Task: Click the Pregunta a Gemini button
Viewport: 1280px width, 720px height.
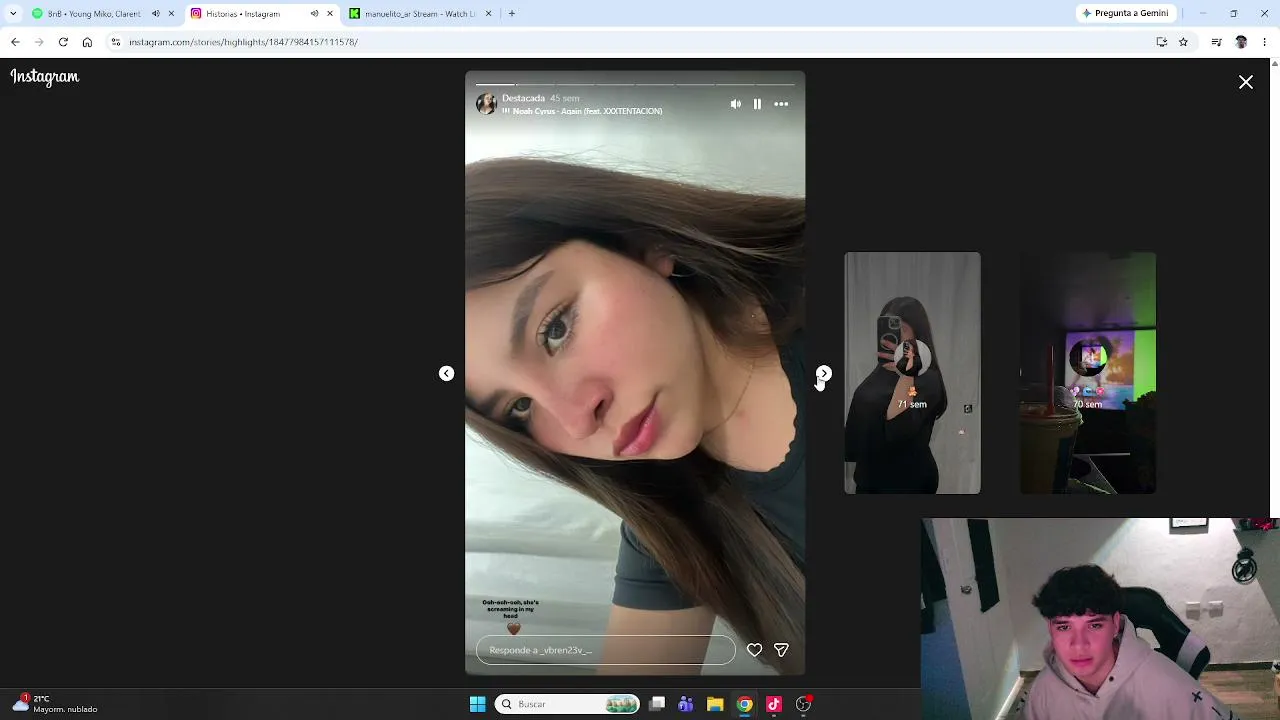Action: point(1125,14)
